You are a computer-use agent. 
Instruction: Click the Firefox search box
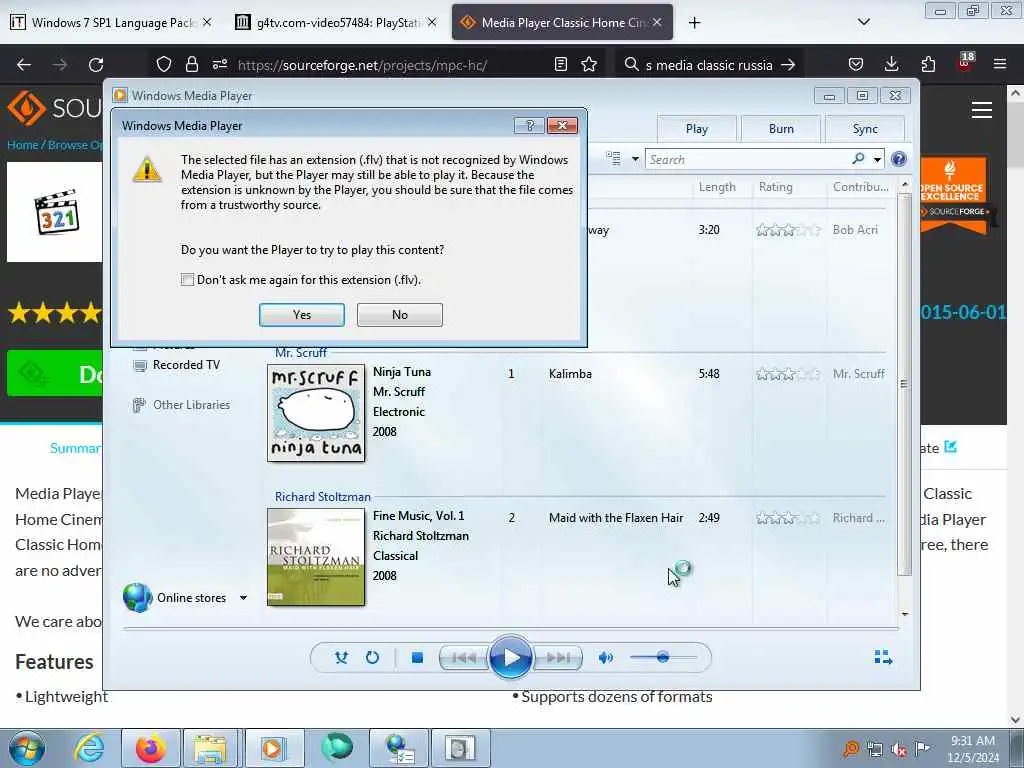coord(709,65)
